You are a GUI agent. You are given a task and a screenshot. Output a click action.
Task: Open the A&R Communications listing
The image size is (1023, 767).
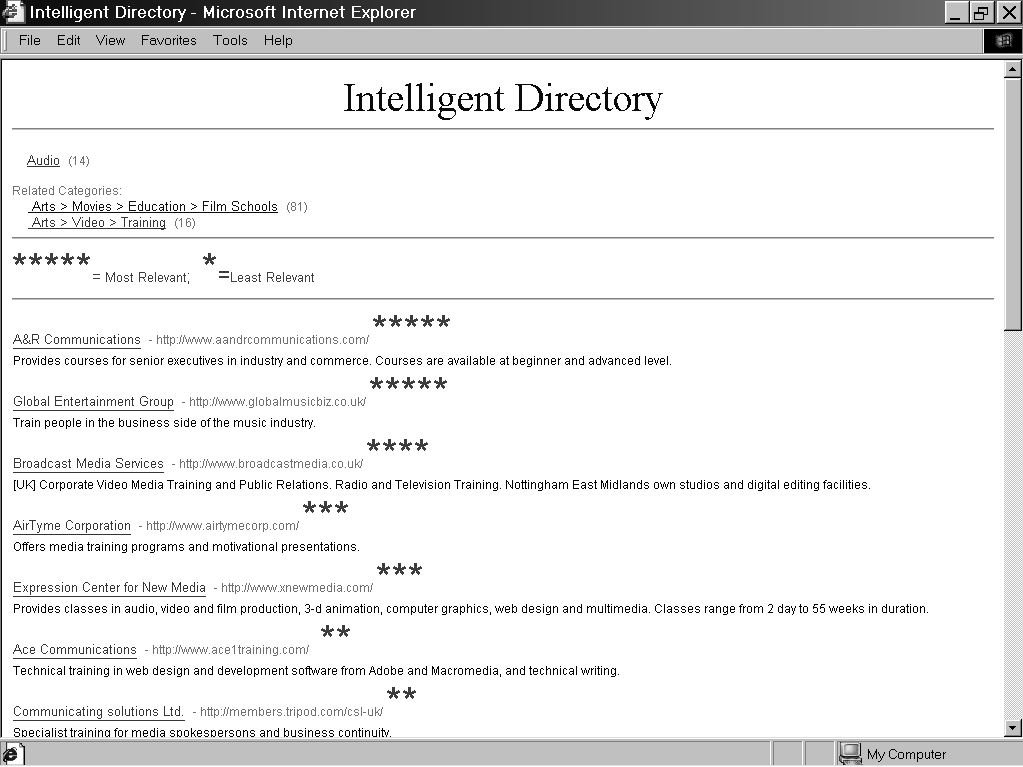(x=77, y=340)
